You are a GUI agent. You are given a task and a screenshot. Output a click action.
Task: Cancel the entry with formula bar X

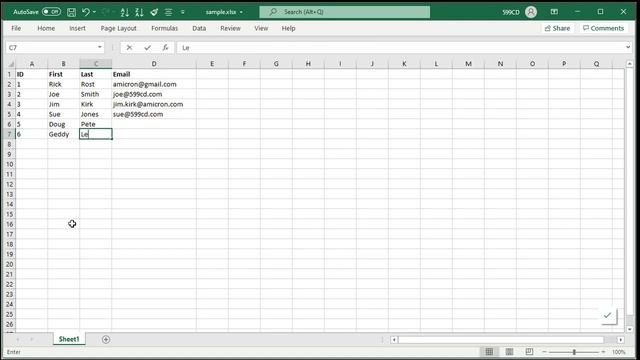click(x=129, y=48)
